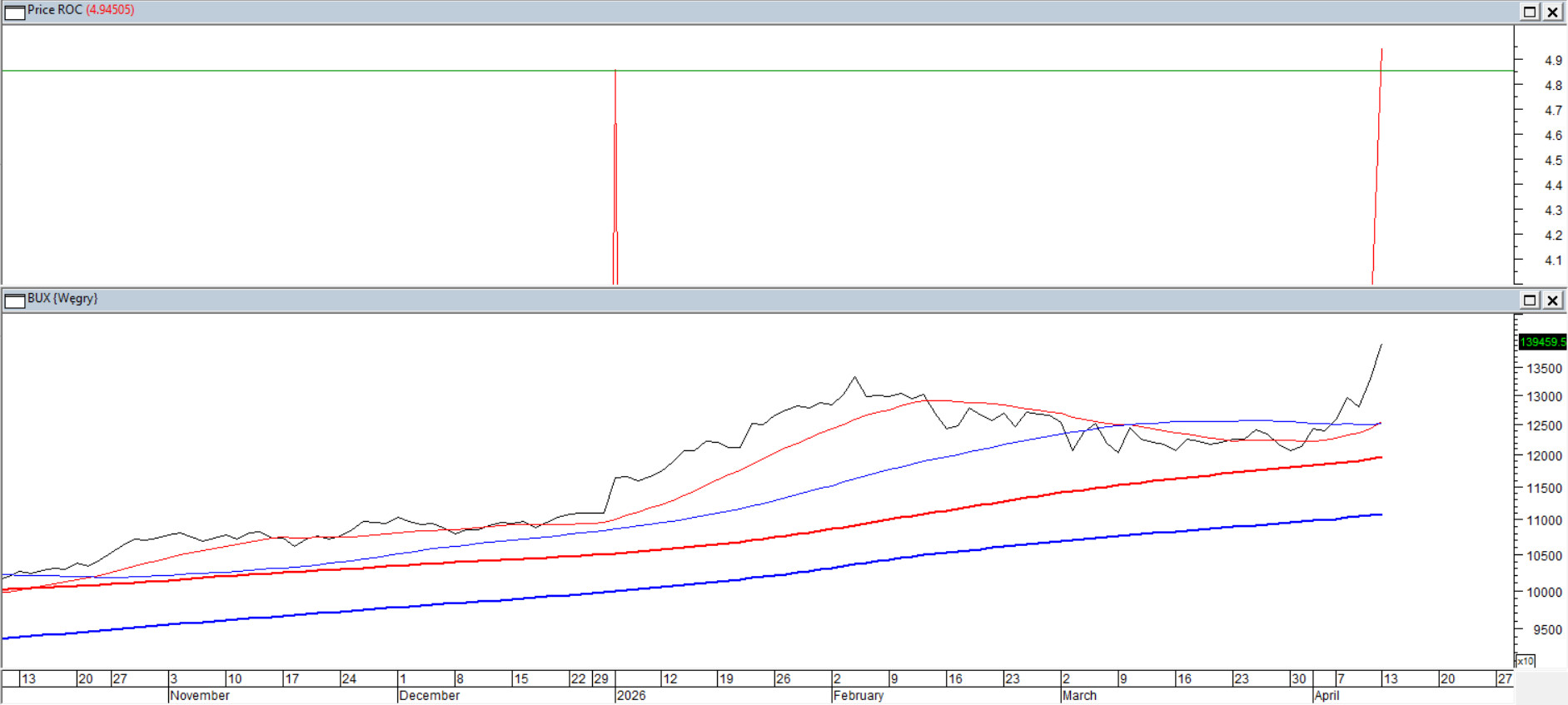
Task: Click the December label on date axis
Action: pyautogui.click(x=430, y=696)
